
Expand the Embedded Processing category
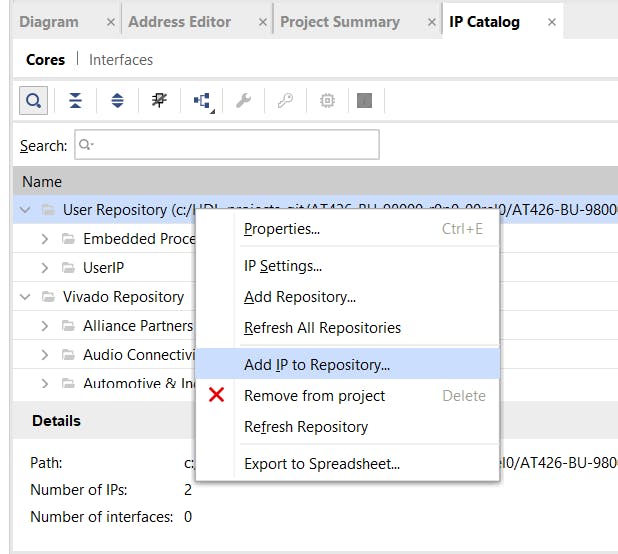click(x=45, y=239)
